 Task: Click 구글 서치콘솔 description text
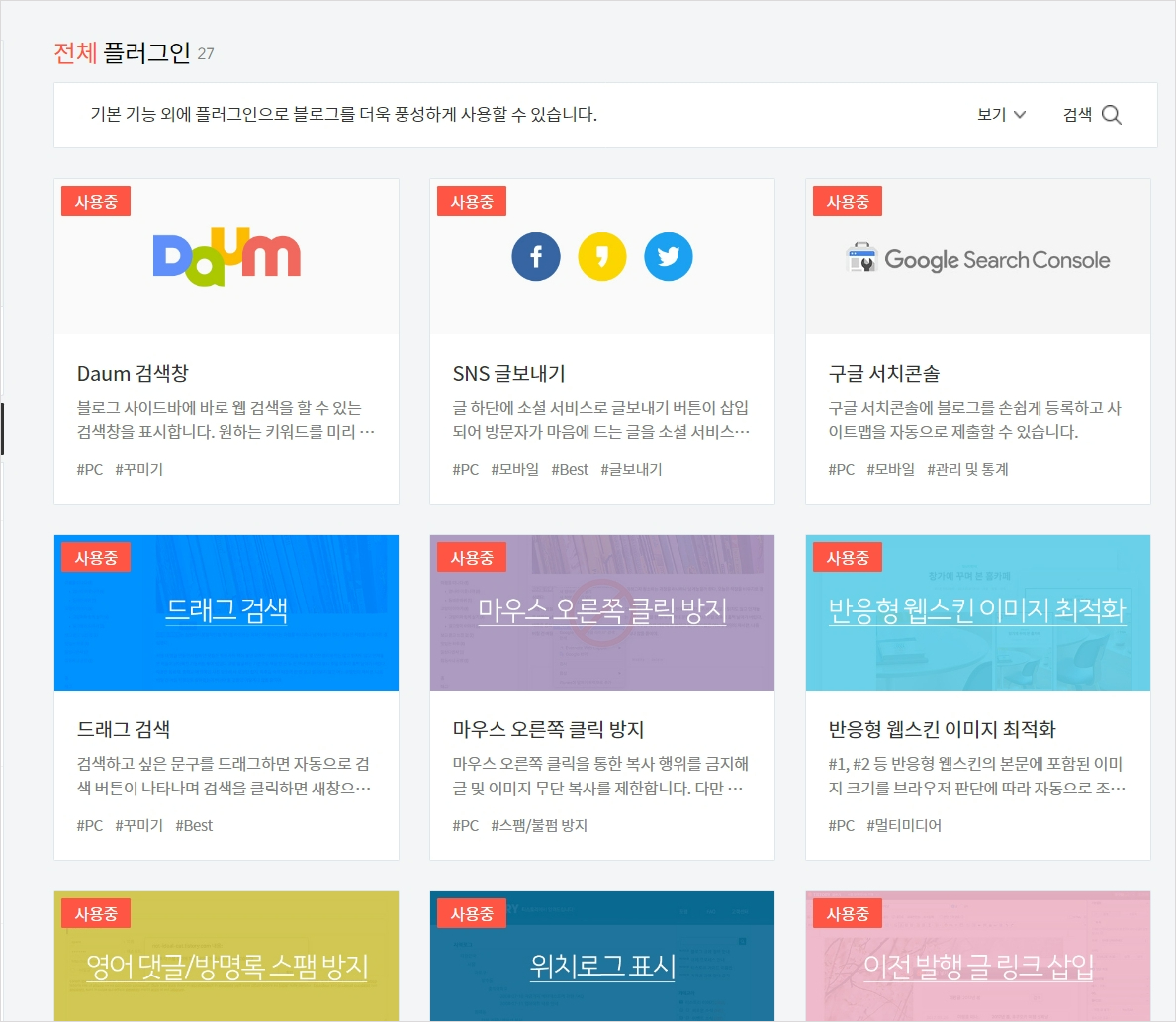pyautogui.click(x=975, y=419)
